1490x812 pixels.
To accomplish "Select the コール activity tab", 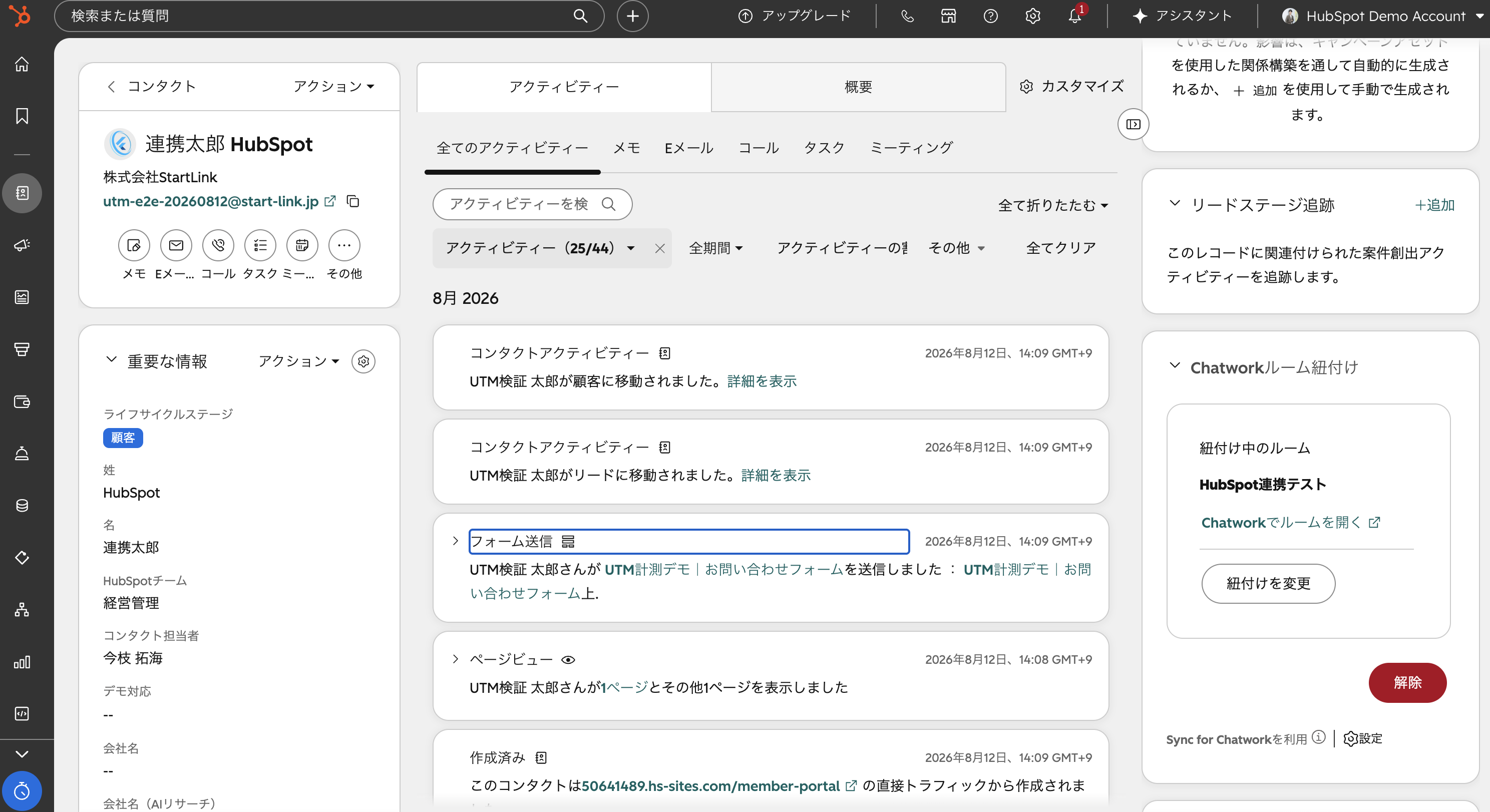I will tap(759, 148).
